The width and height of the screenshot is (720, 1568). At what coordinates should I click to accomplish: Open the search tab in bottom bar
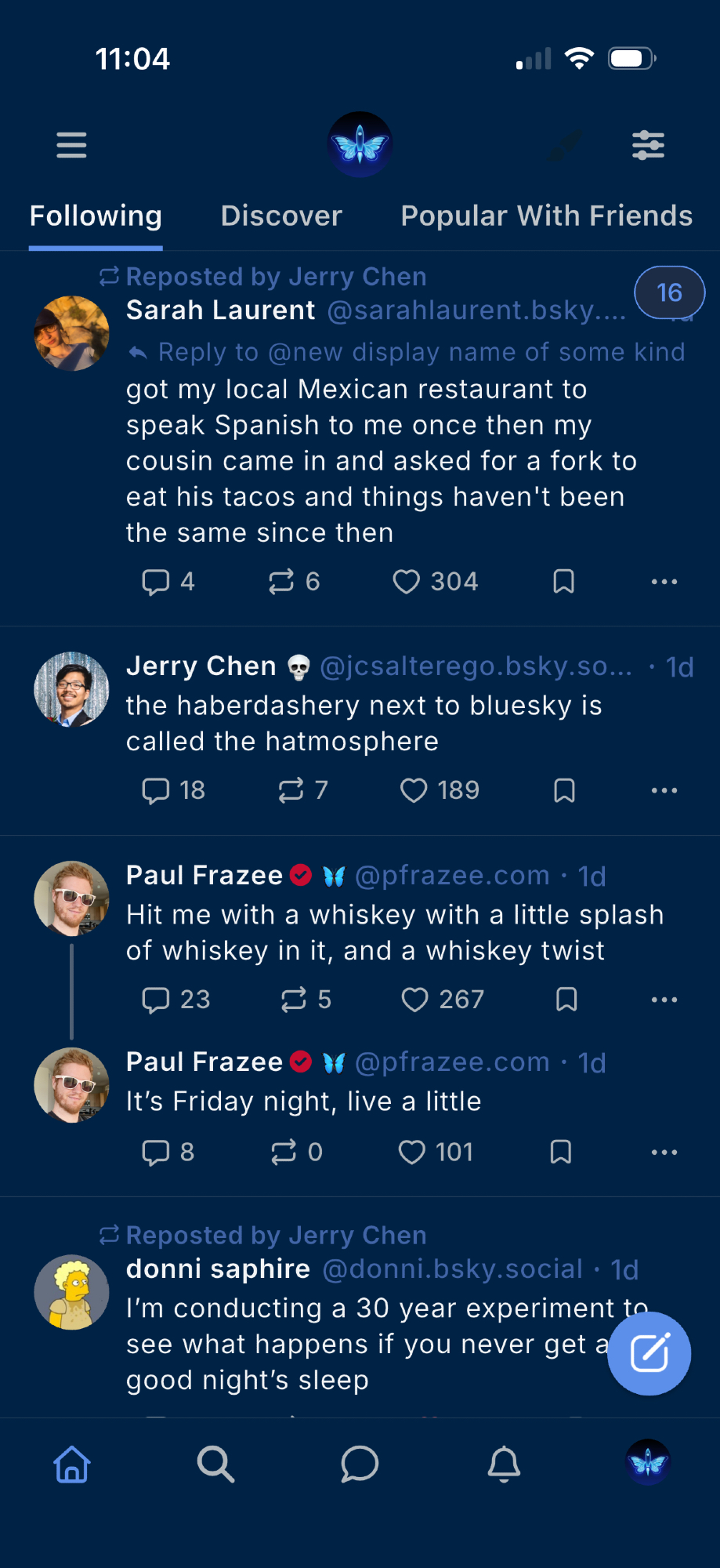click(x=215, y=1464)
